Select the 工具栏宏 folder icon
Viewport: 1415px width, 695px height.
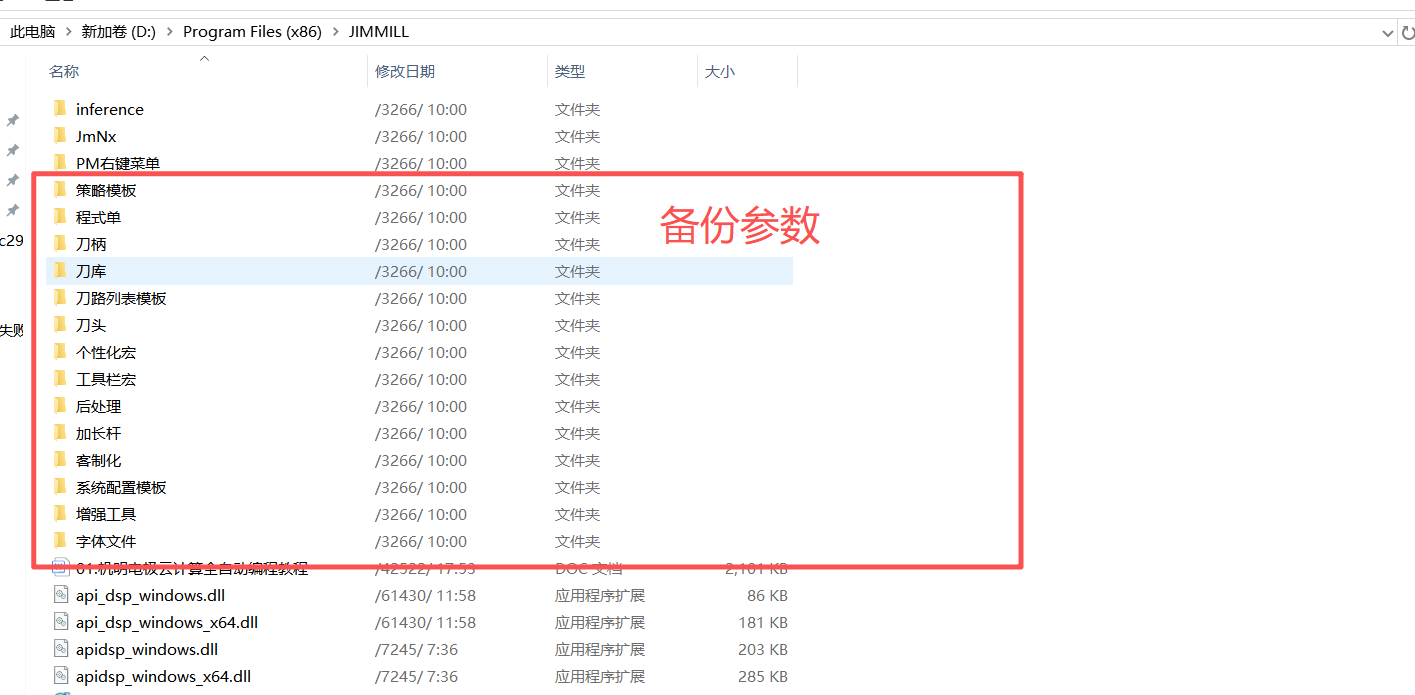point(60,379)
